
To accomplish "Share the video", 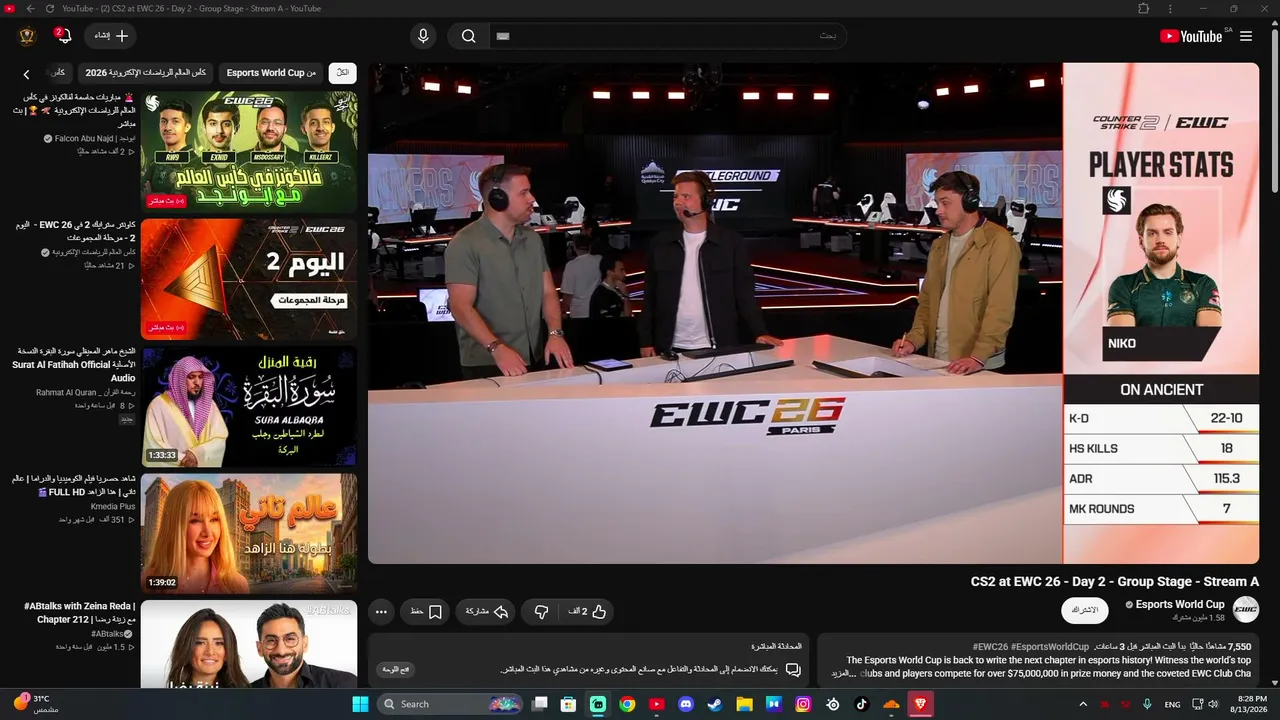I will (486, 611).
